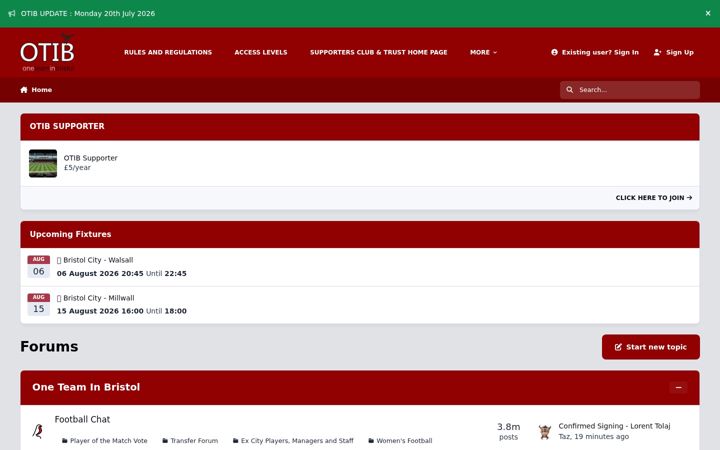This screenshot has width=720, height=450.
Task: Click the OTIB site logo
Action: coord(47,52)
